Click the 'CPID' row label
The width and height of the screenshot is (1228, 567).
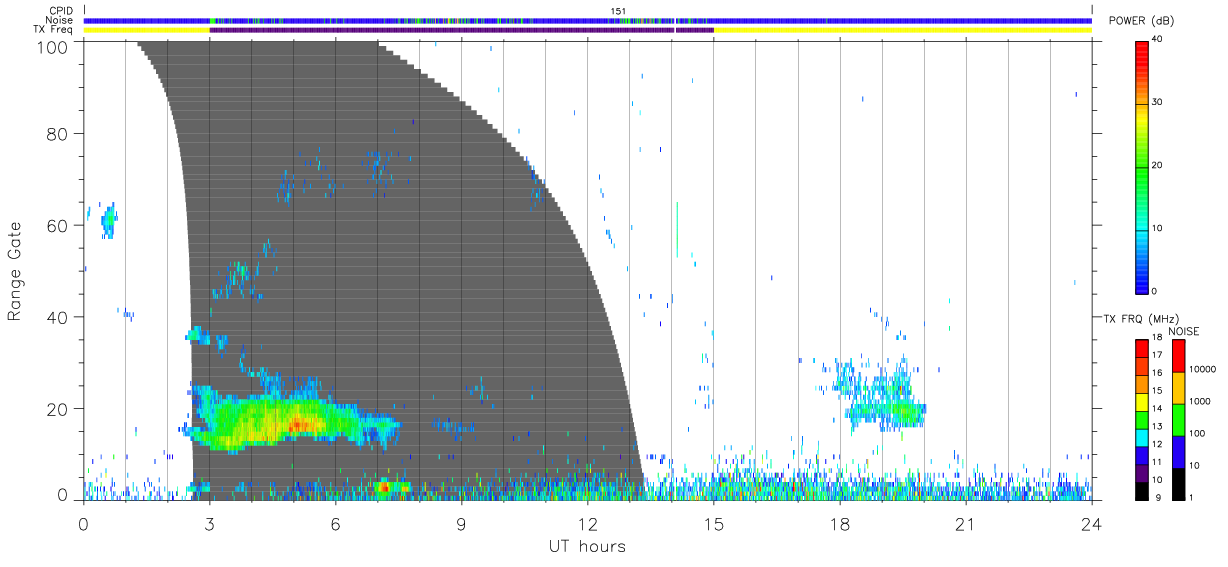click(61, 11)
